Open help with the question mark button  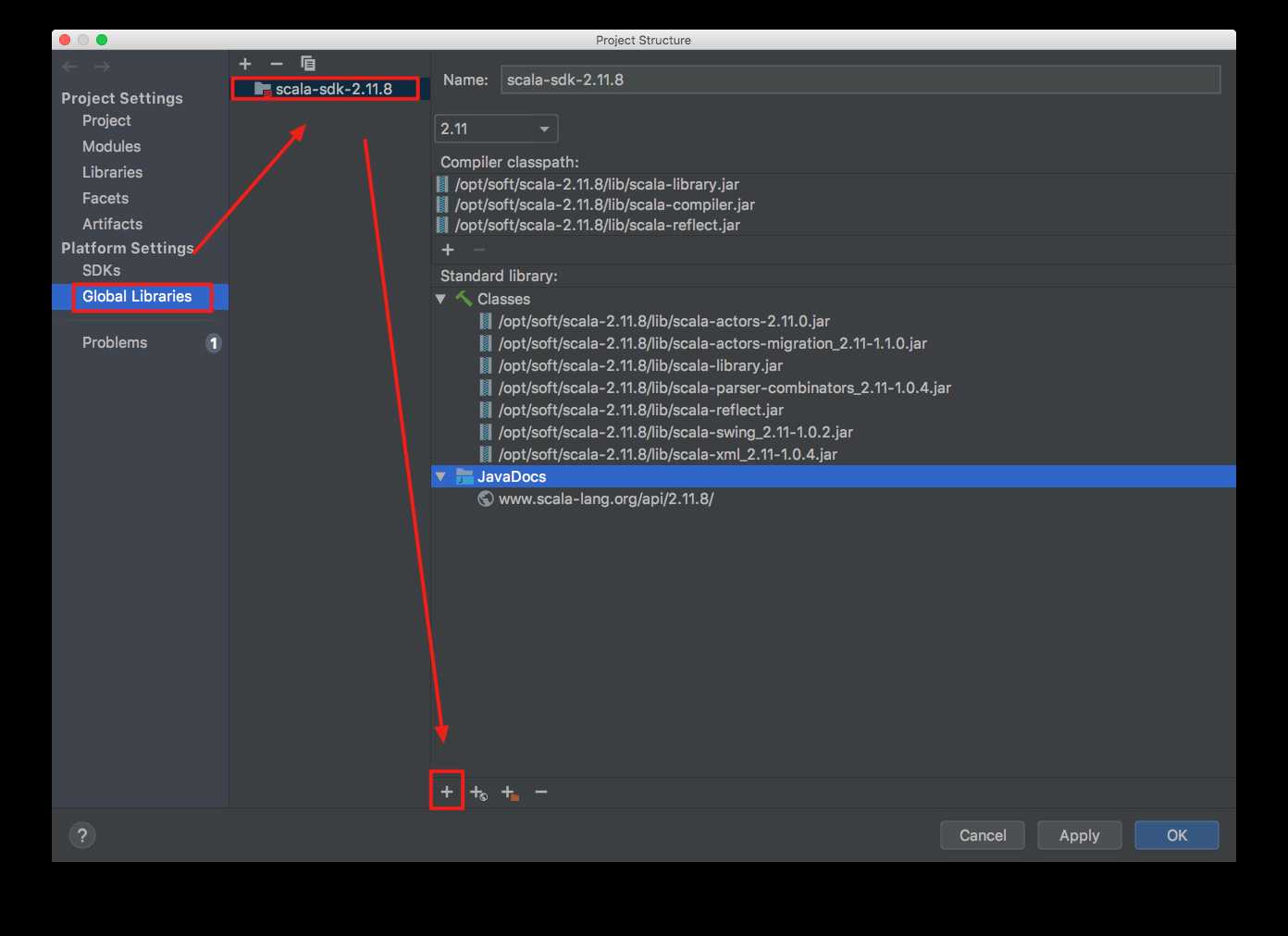tap(82, 835)
